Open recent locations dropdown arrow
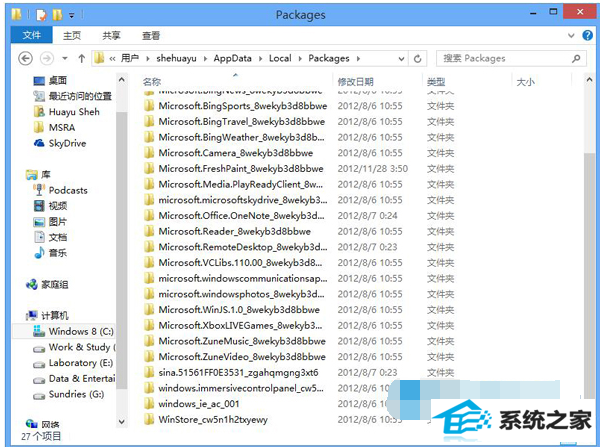 coord(65,59)
